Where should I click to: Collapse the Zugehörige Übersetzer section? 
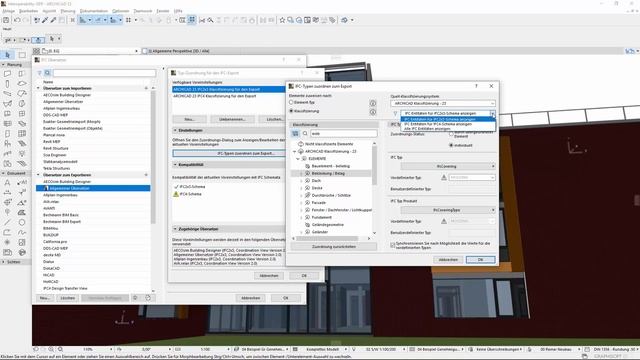point(176,229)
